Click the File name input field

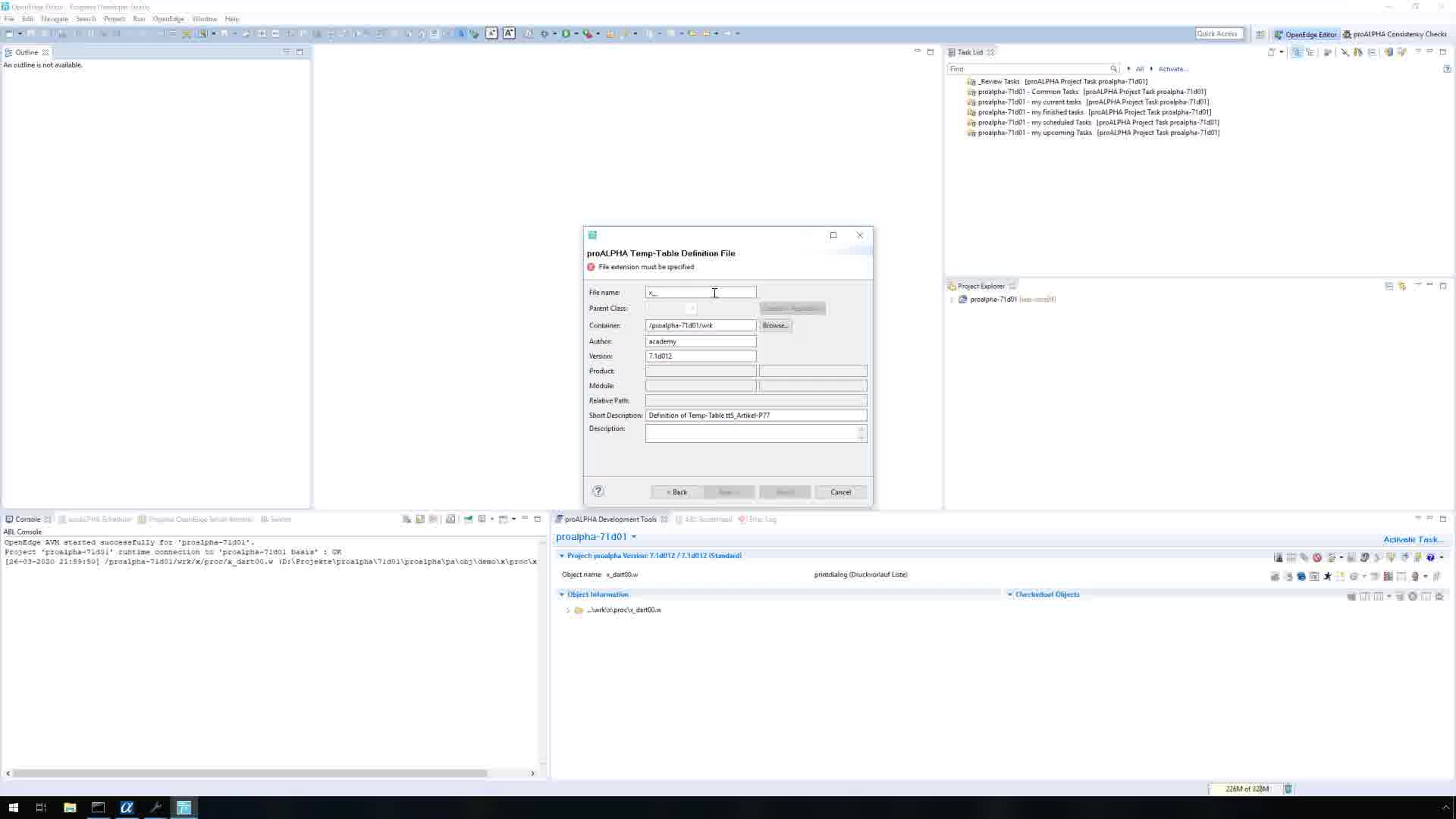pos(701,293)
